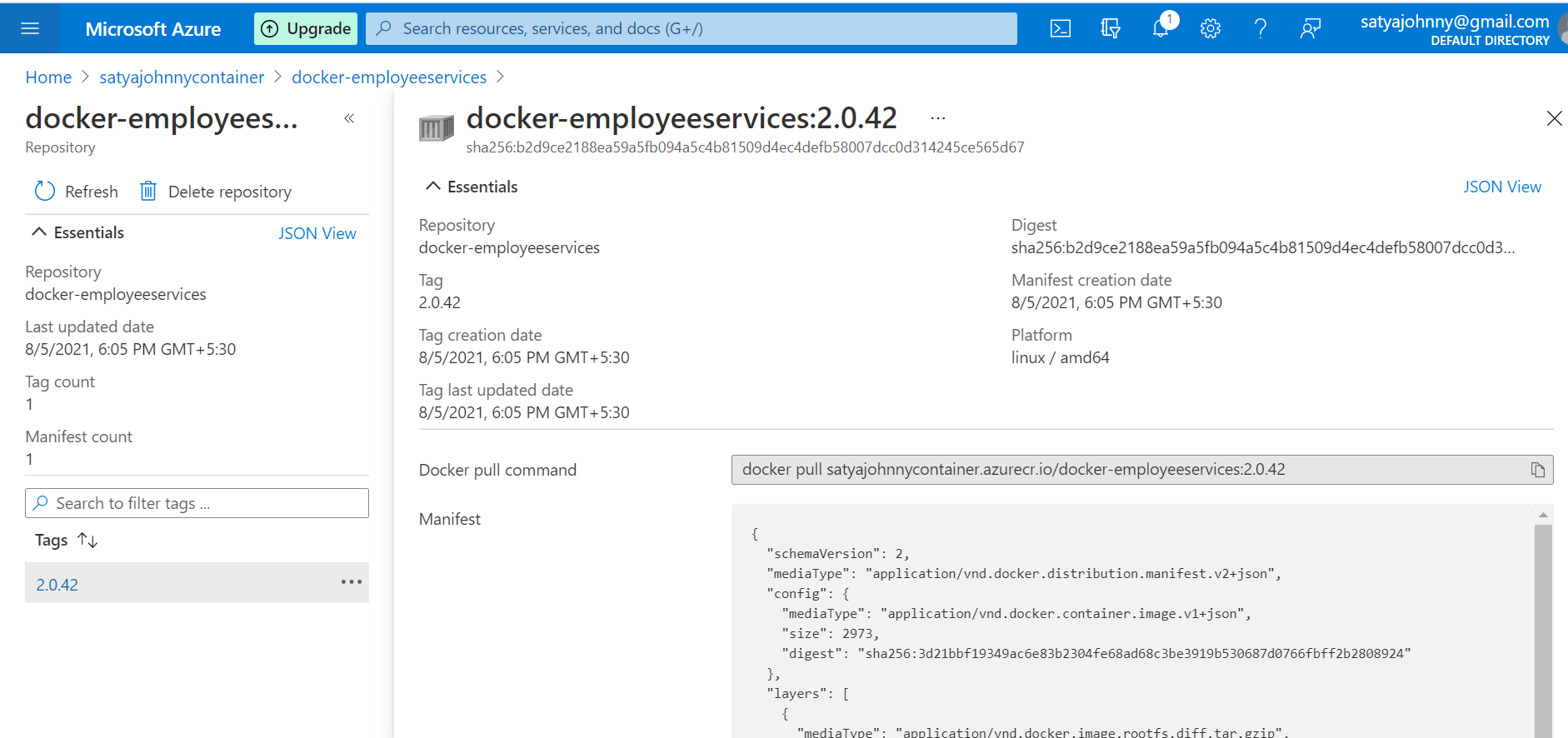
Task: Open the Directories and subscriptions filter icon
Action: 1110,29
